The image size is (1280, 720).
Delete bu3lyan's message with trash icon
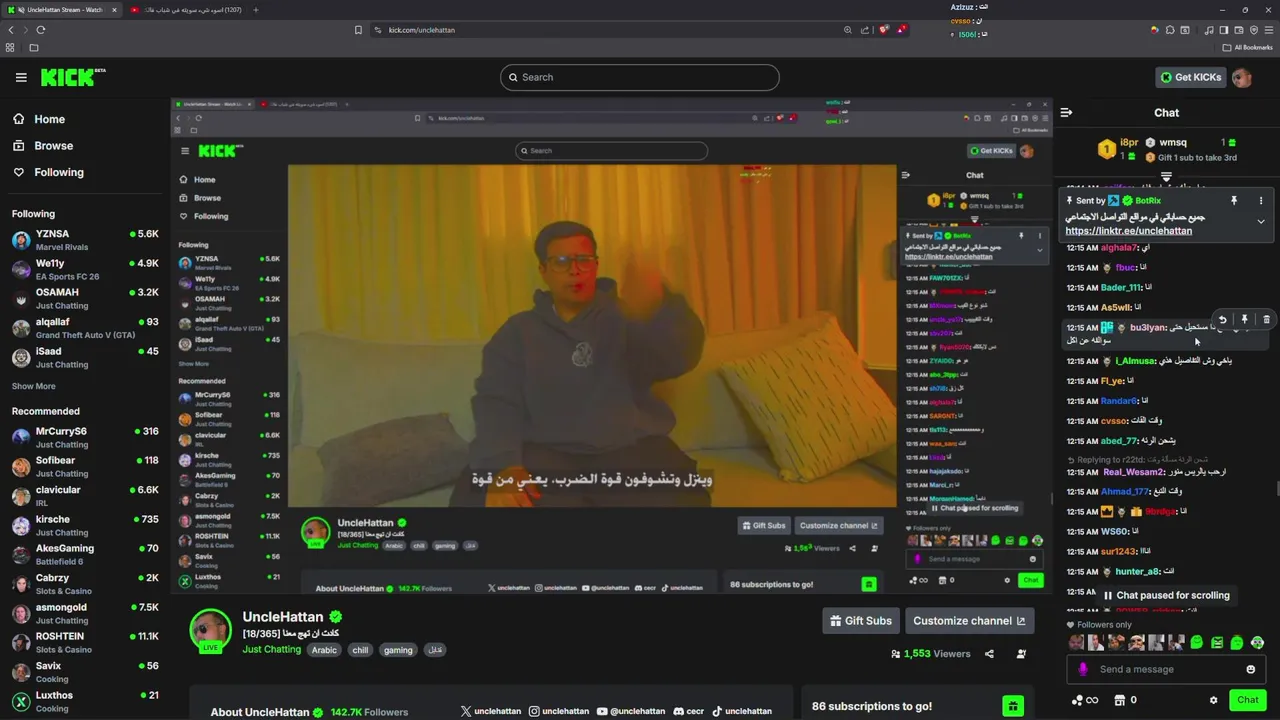point(1266,320)
